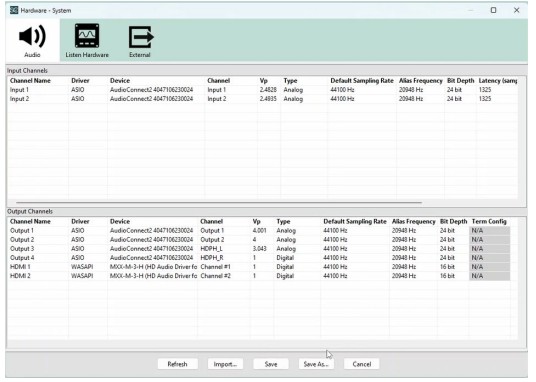
Task: Click the N/A Term Config cell for HDMI 2
Action: point(490,276)
